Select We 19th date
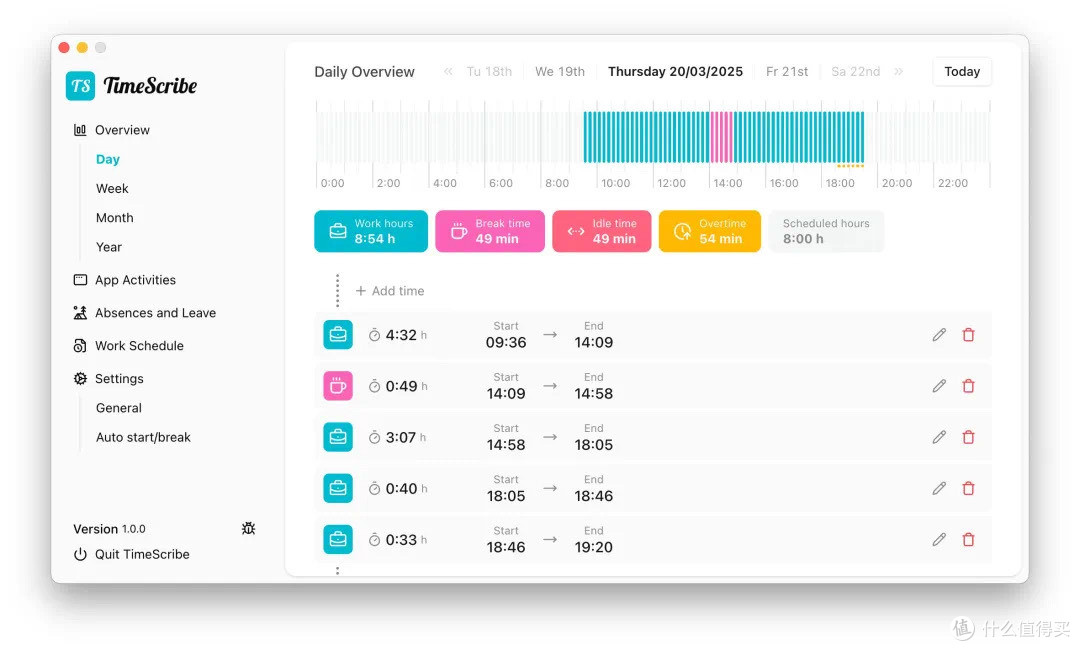Viewport: 1080px width, 651px height. 560,72
